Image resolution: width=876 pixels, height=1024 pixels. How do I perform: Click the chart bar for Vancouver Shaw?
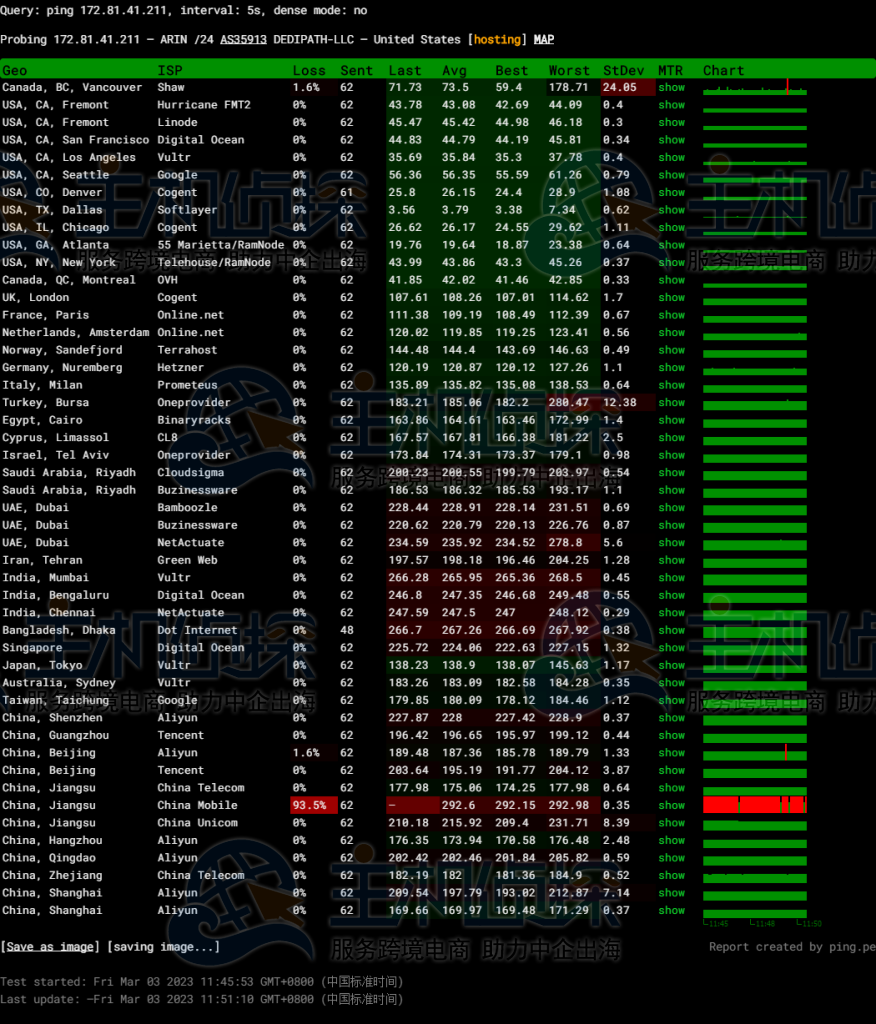pyautogui.click(x=754, y=89)
